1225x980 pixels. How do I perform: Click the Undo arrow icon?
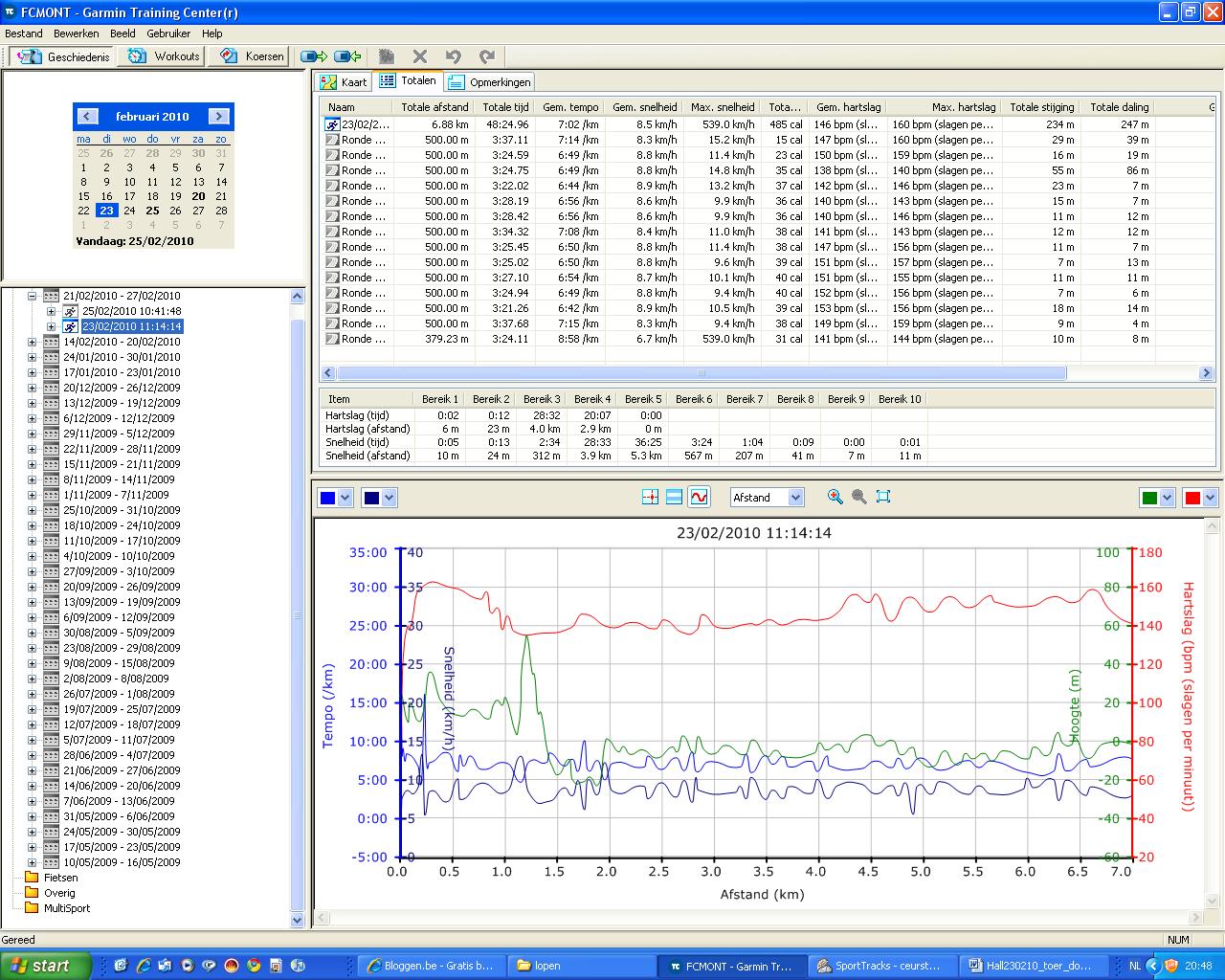point(454,56)
